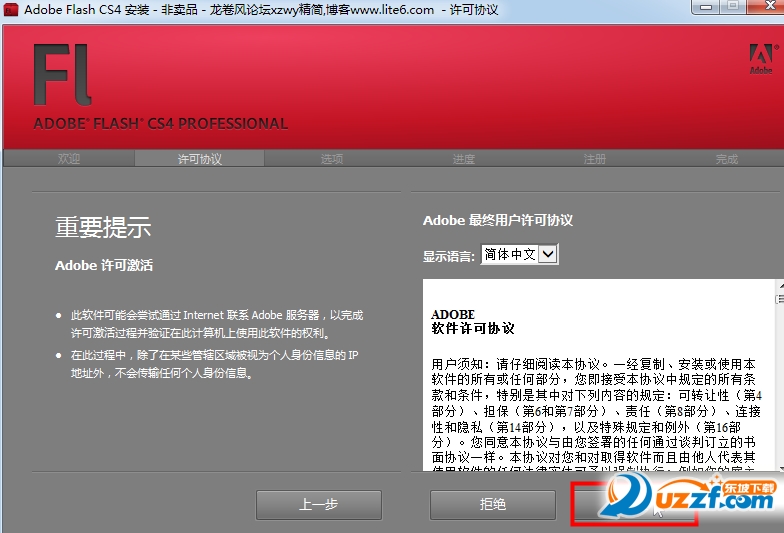Screen dimensions: 784x533
Task: Click the 拒绝 decline button
Action: coord(492,504)
